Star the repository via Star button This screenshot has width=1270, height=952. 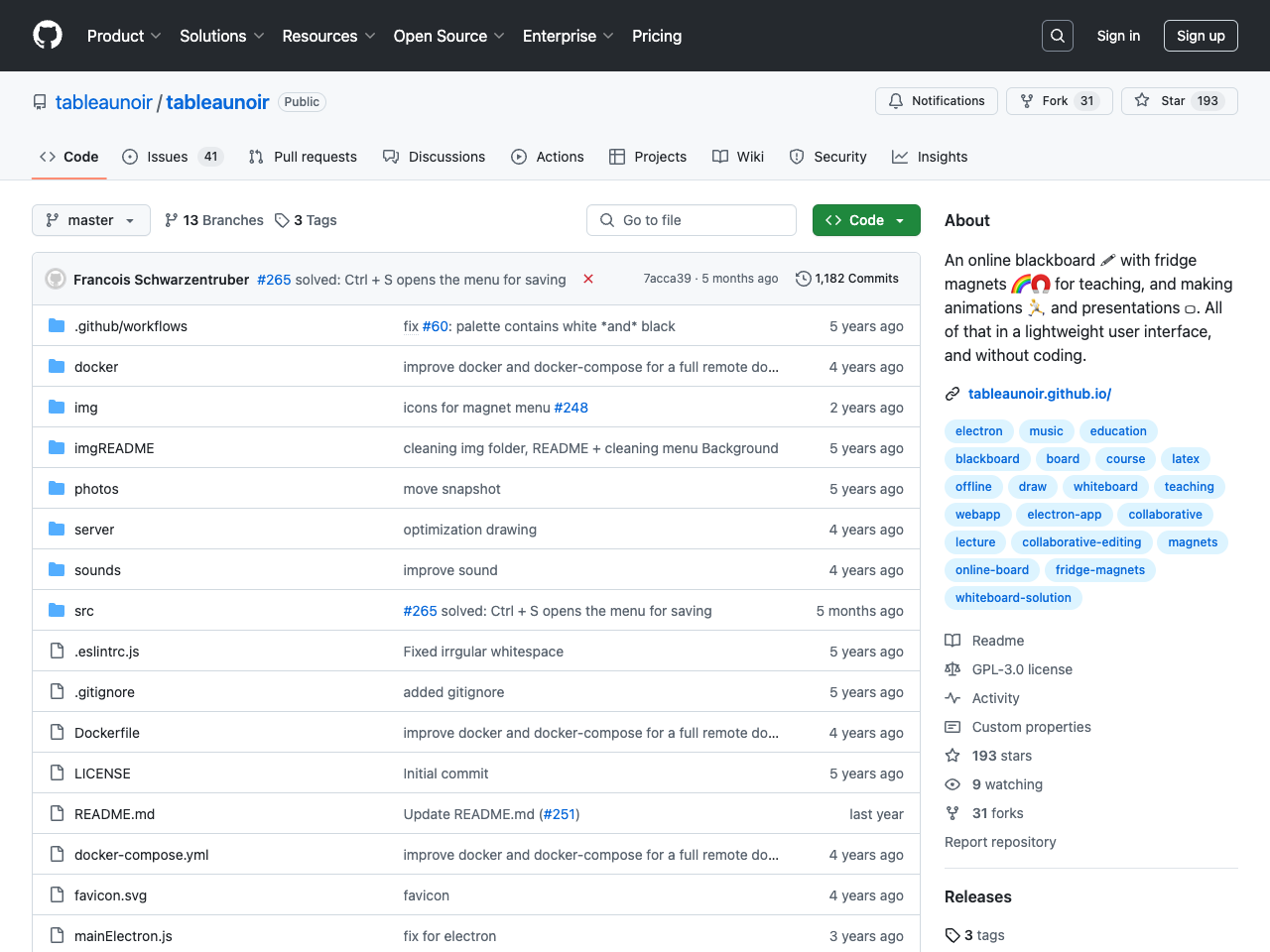[x=1180, y=101]
